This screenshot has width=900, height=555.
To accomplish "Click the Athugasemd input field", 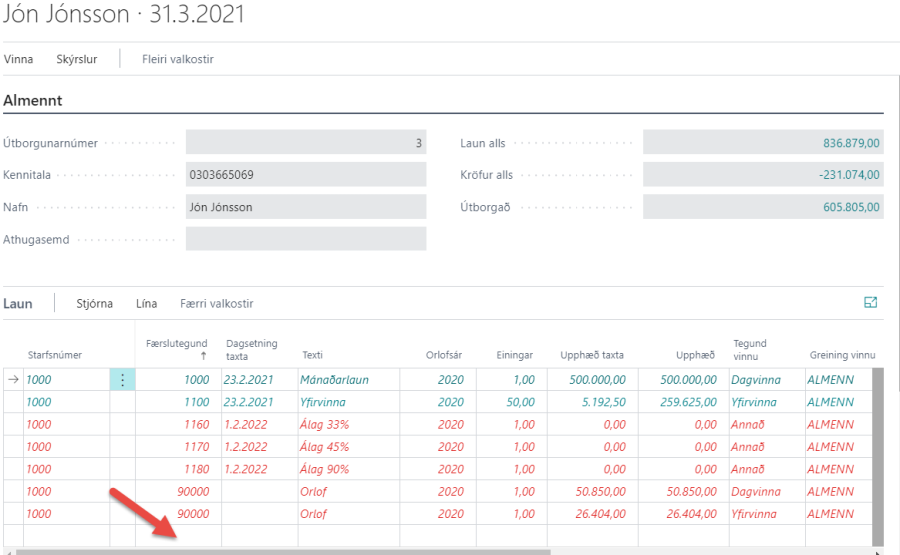I will [306, 239].
